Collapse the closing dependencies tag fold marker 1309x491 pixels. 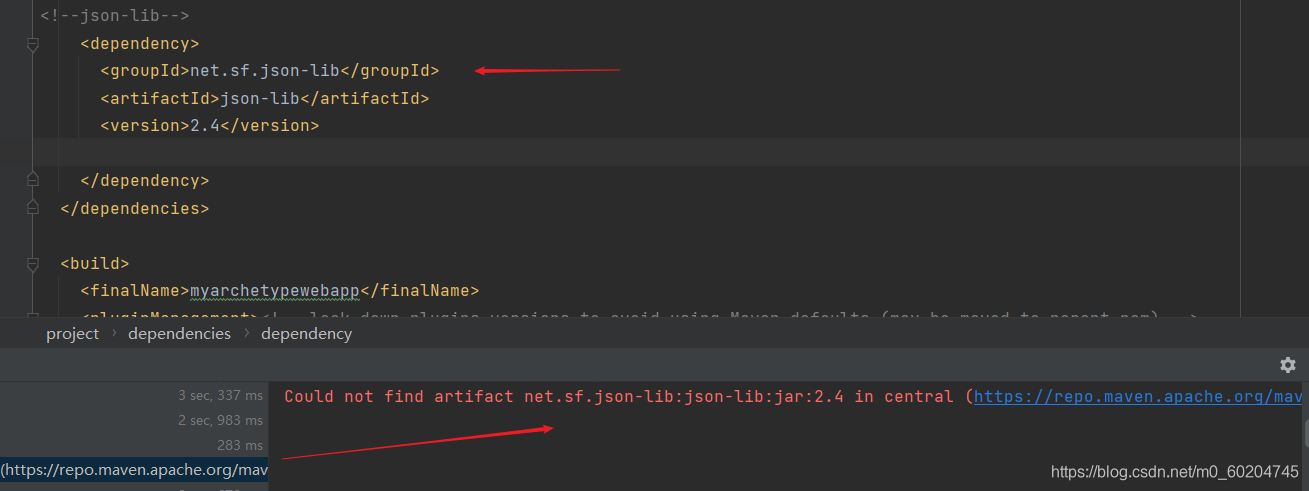point(33,209)
